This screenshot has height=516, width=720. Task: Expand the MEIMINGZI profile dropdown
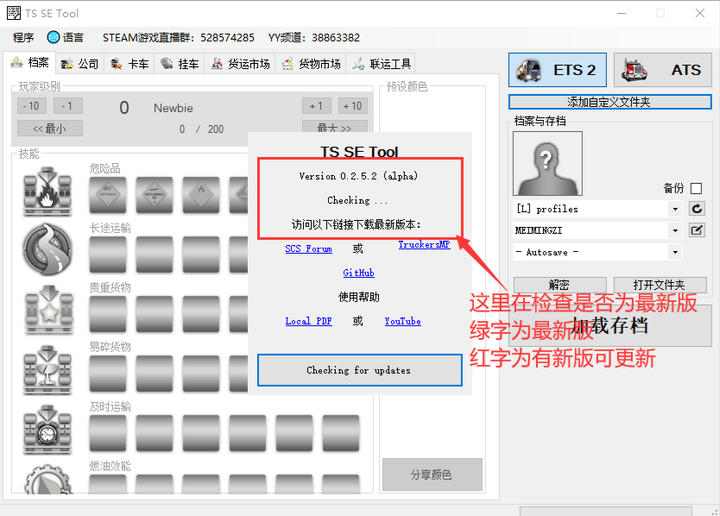pos(675,230)
